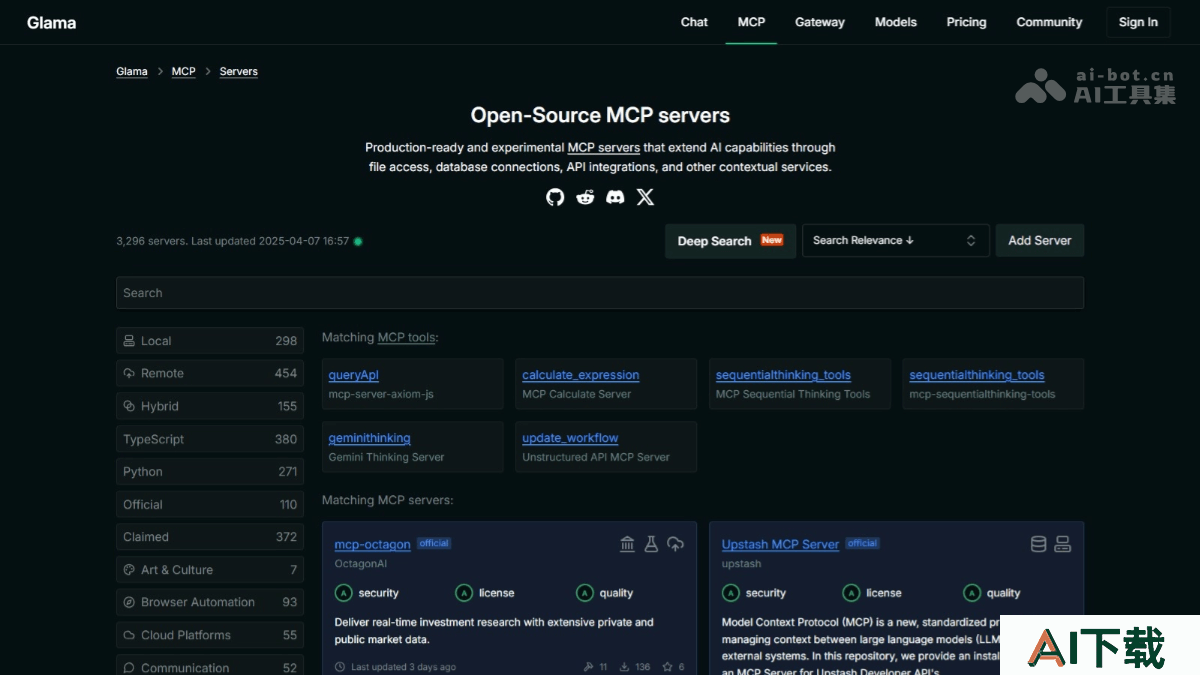Click the flask icon on mcp-octagon card
The width and height of the screenshot is (1200, 675).
click(651, 544)
